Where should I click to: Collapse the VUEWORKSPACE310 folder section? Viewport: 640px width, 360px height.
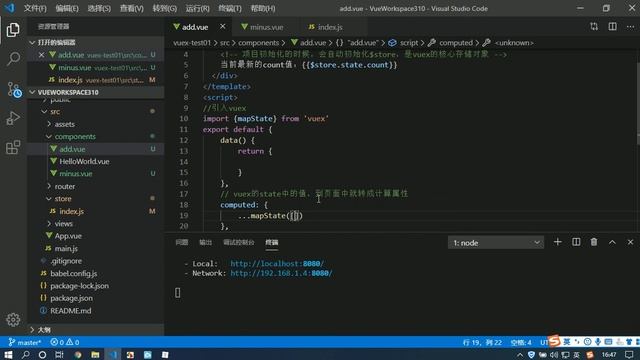pyautogui.click(x=32, y=92)
